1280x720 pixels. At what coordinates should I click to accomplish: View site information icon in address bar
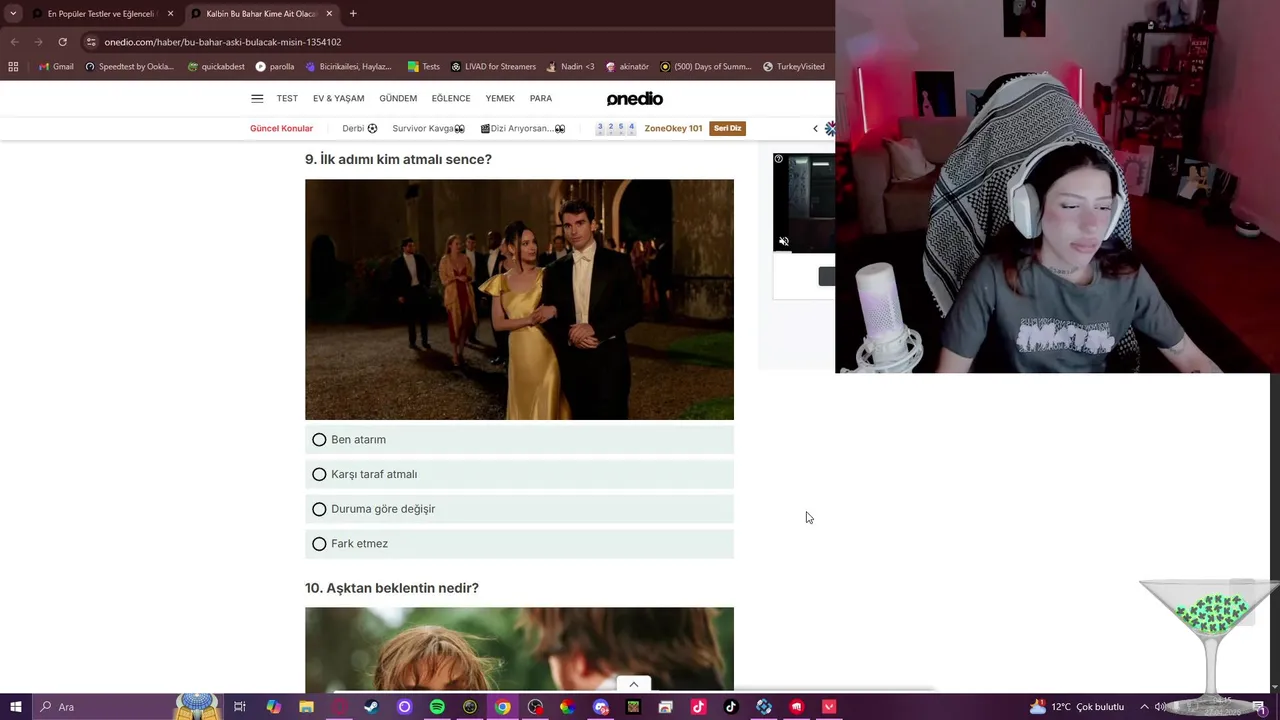tap(91, 42)
